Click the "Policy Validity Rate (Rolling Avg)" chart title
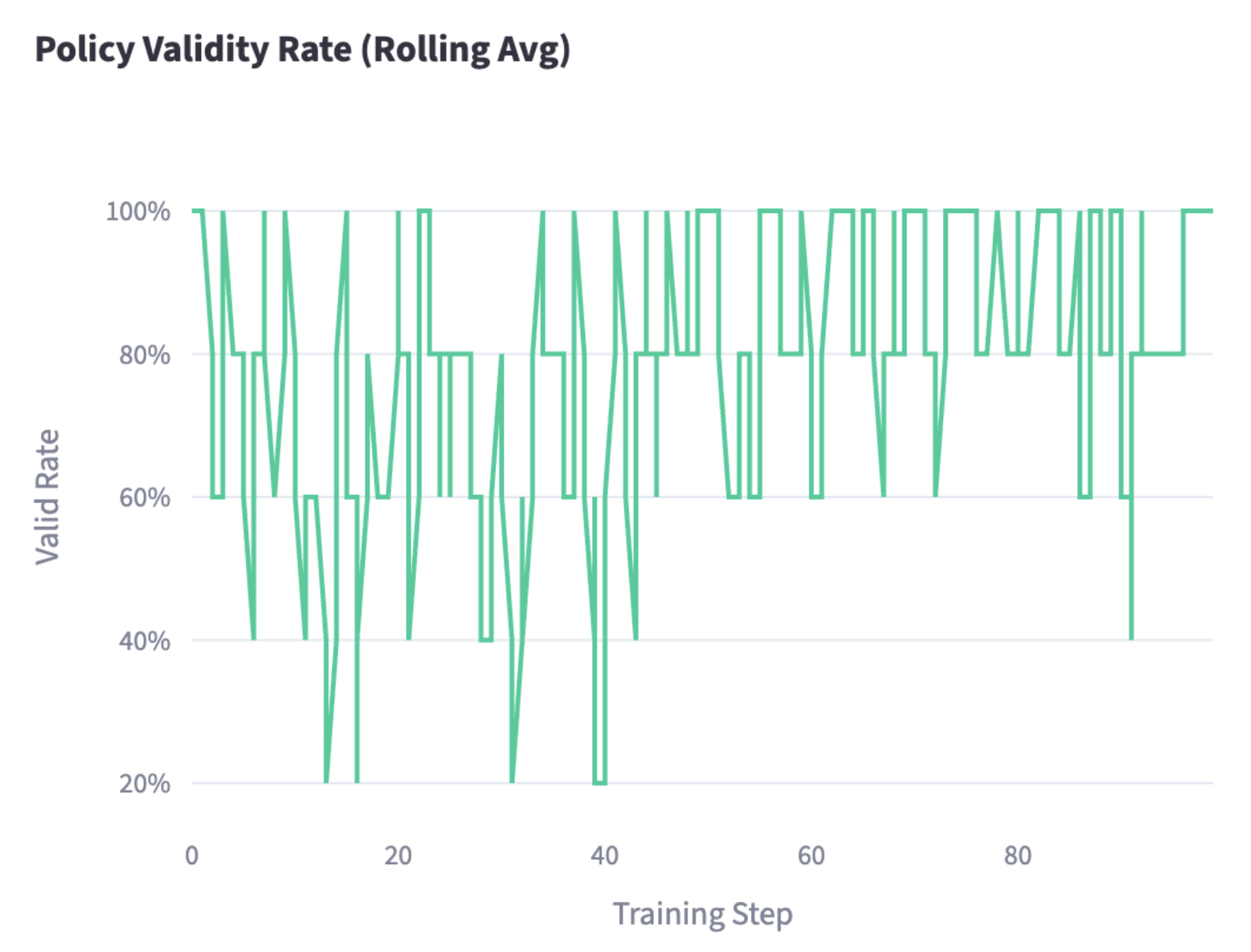The height and width of the screenshot is (952, 1251). click(x=302, y=50)
